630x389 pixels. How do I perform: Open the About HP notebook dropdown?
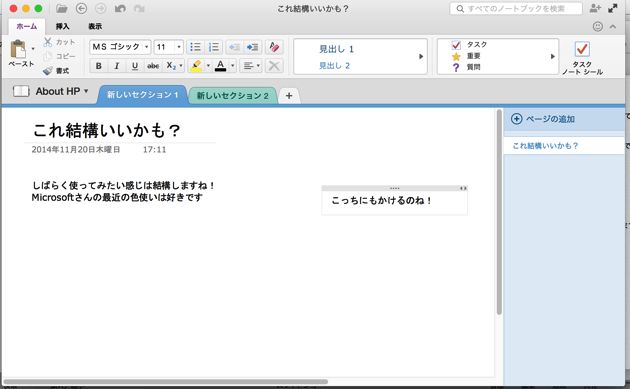click(62, 92)
